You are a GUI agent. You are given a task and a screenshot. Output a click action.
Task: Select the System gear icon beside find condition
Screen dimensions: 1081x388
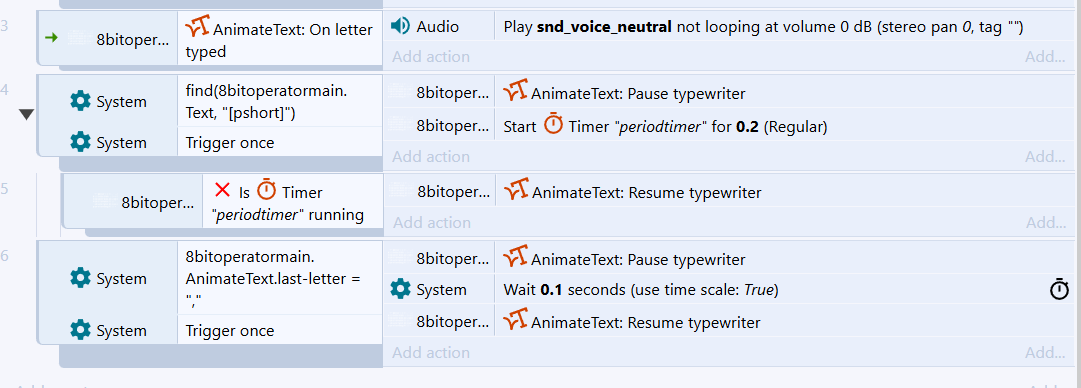click(x=81, y=101)
